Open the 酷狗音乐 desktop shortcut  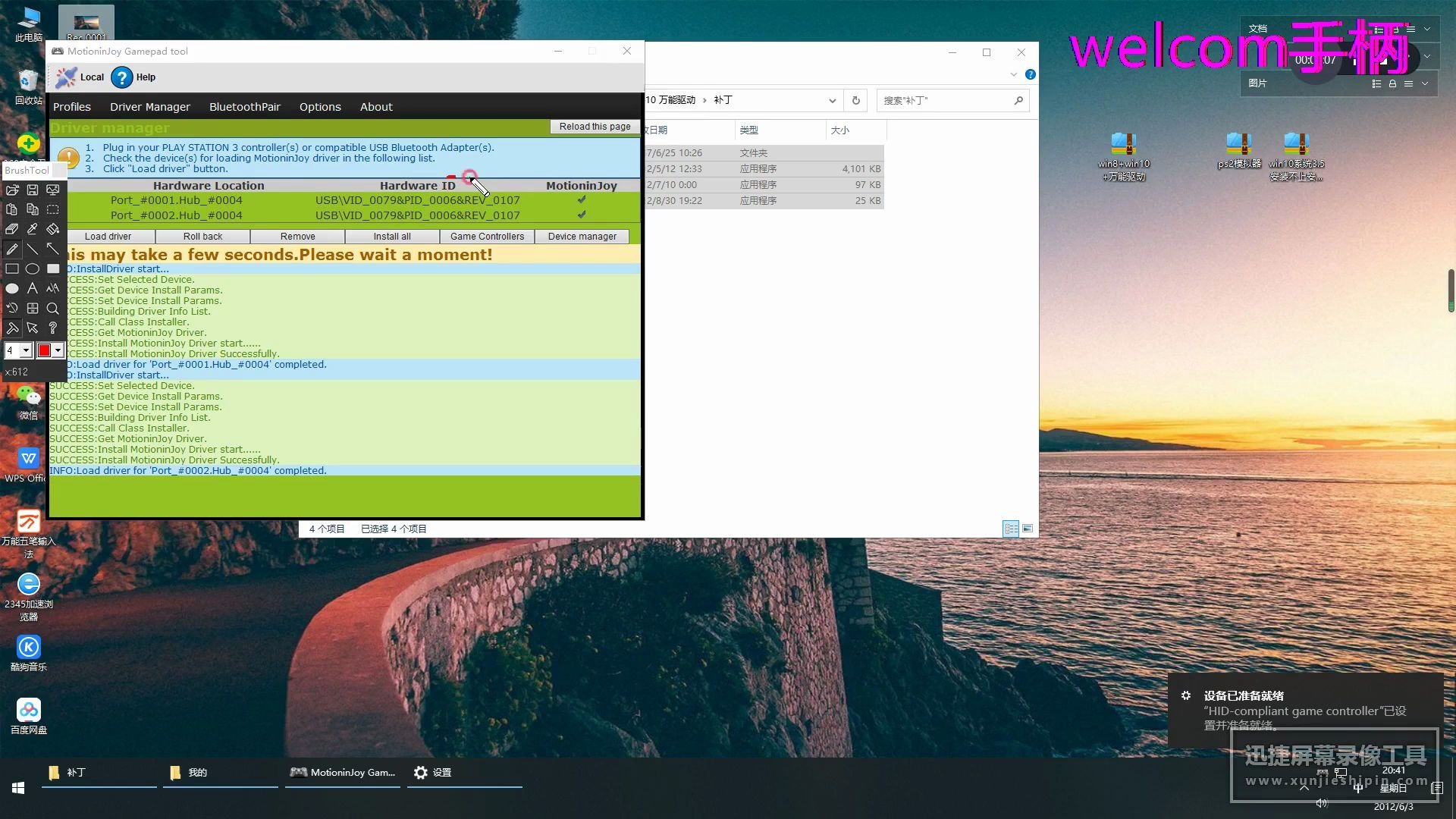[29, 653]
